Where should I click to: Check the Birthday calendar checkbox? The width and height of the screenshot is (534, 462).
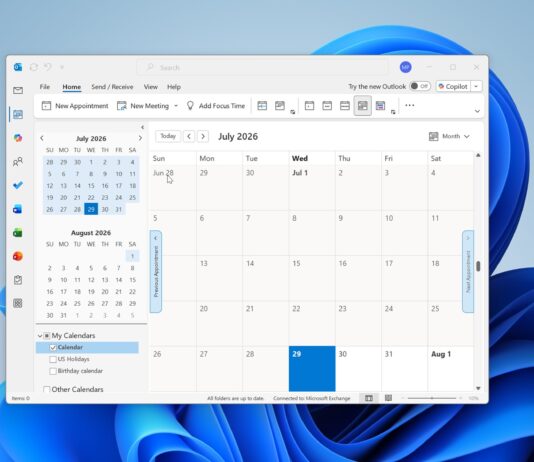coord(53,371)
